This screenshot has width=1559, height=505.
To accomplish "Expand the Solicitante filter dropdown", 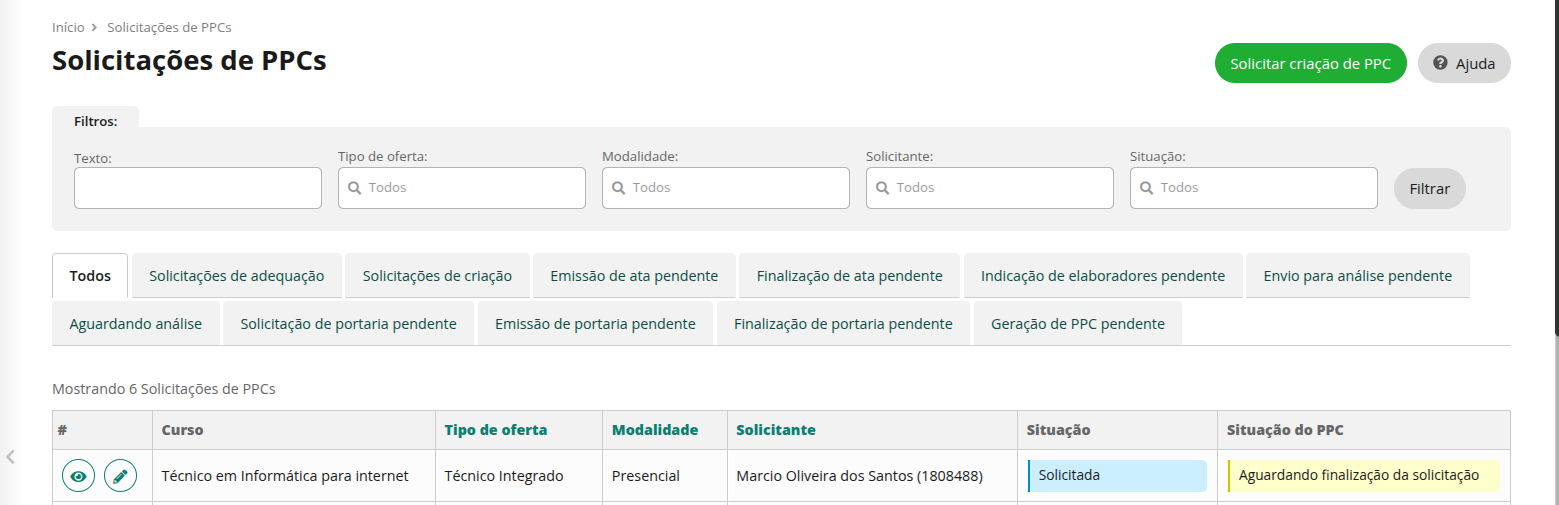I will [x=989, y=188].
